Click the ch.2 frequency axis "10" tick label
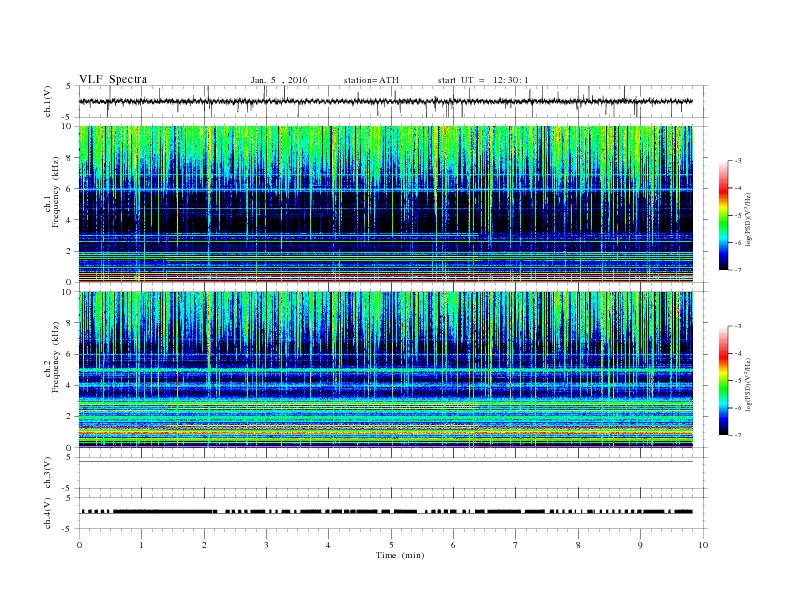 pyautogui.click(x=68, y=292)
